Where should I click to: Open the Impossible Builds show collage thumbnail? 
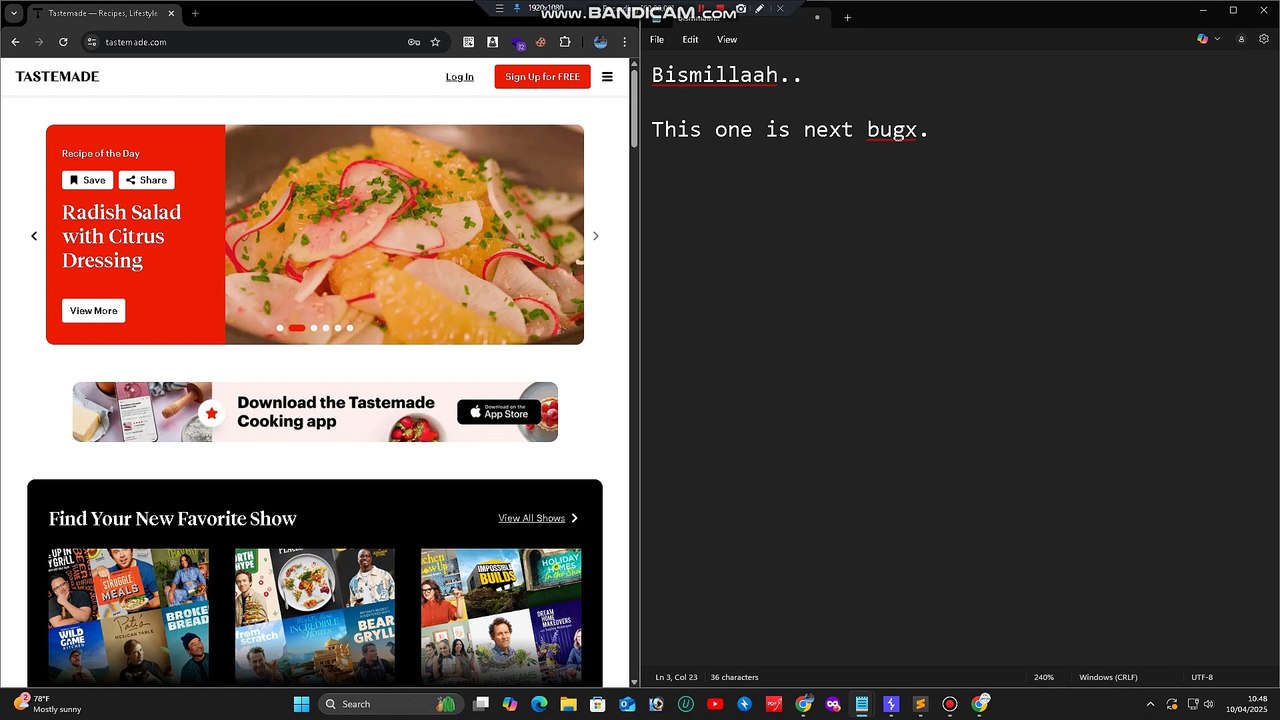click(501, 615)
